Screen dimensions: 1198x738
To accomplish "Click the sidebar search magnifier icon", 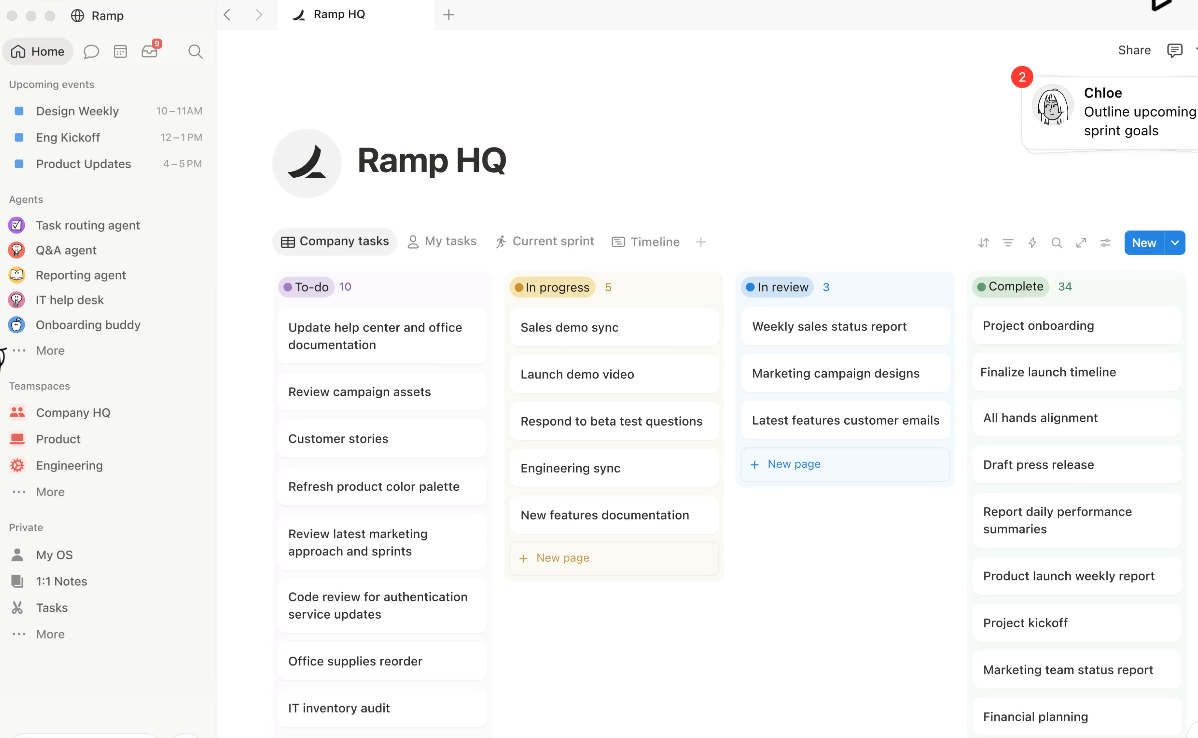I will point(196,51).
